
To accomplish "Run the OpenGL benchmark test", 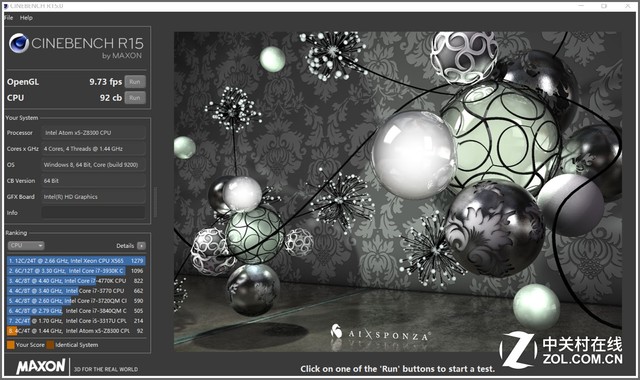I will pos(135,82).
